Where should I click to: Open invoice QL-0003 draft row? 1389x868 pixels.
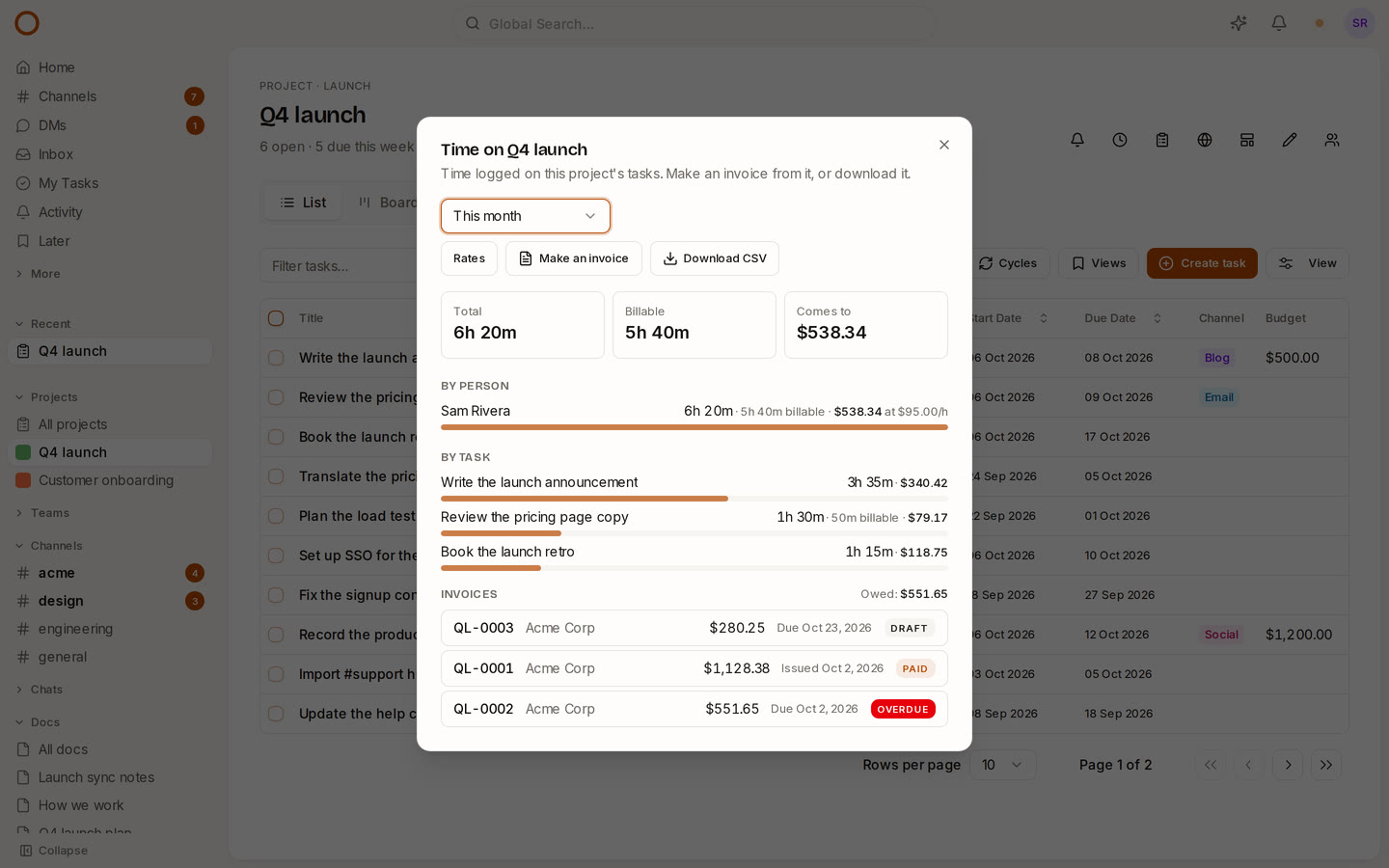[x=694, y=628]
